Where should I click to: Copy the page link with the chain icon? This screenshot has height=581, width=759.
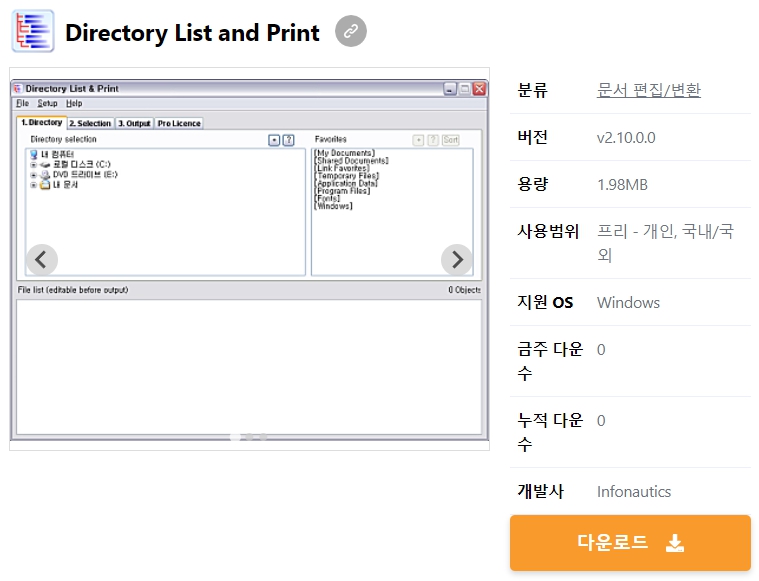[350, 31]
